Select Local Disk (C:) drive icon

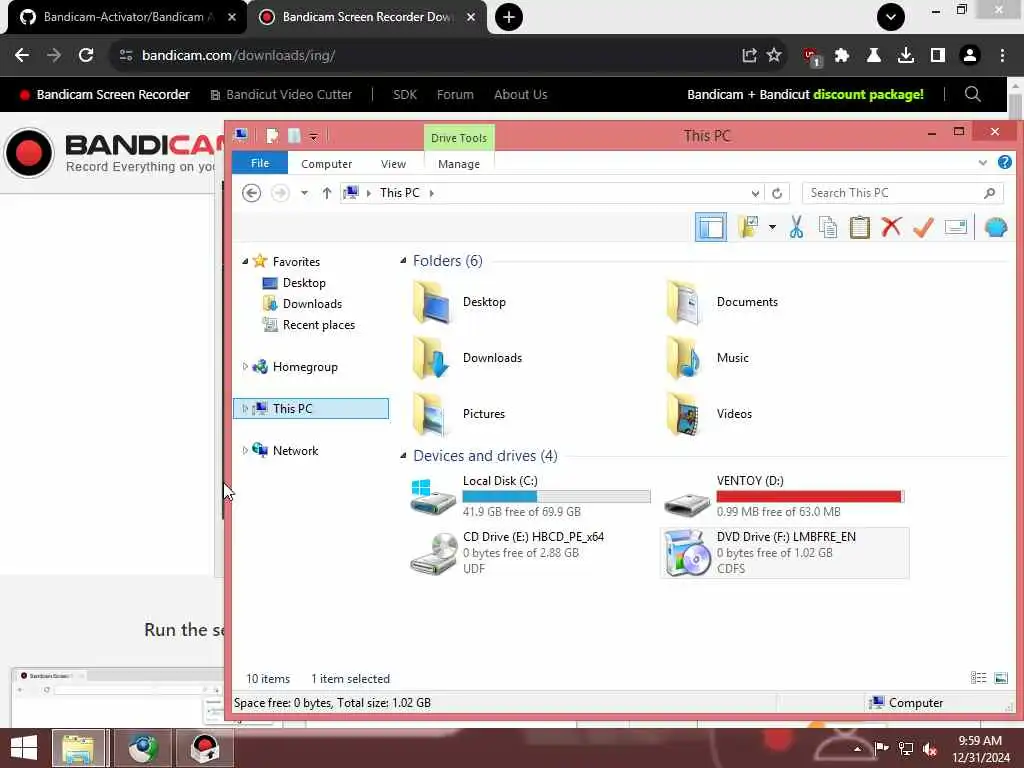[x=432, y=496]
